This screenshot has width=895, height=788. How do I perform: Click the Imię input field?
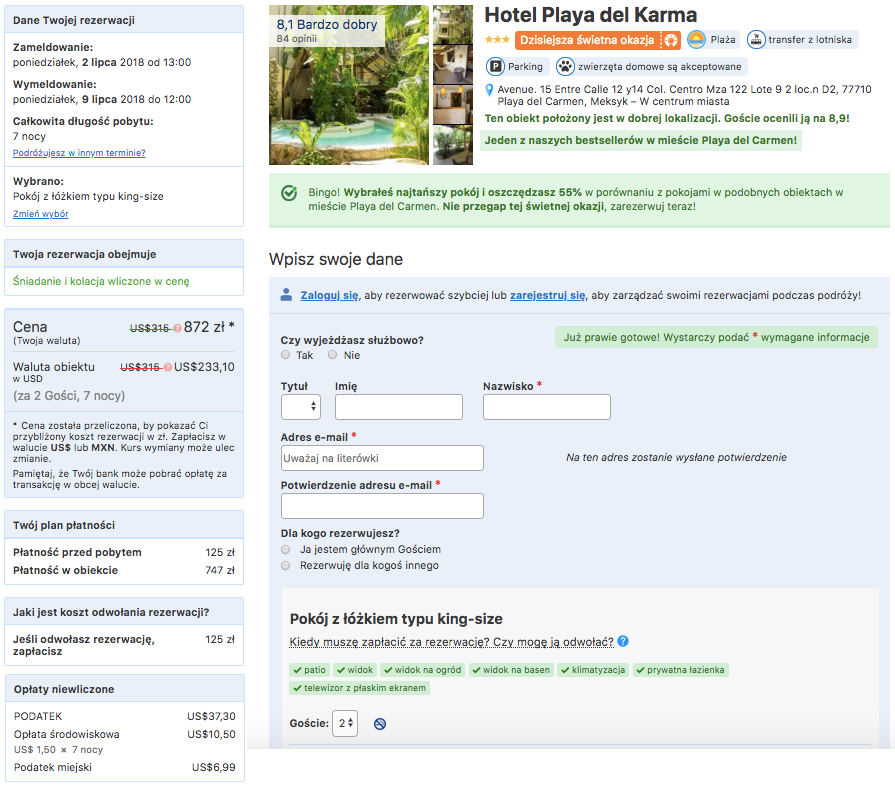(399, 407)
